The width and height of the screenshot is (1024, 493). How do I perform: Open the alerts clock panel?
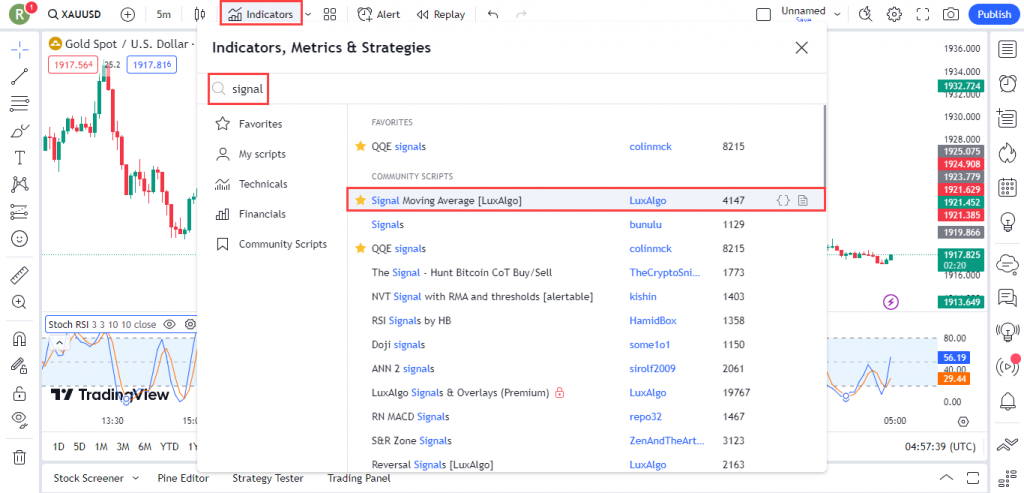(x=1008, y=84)
